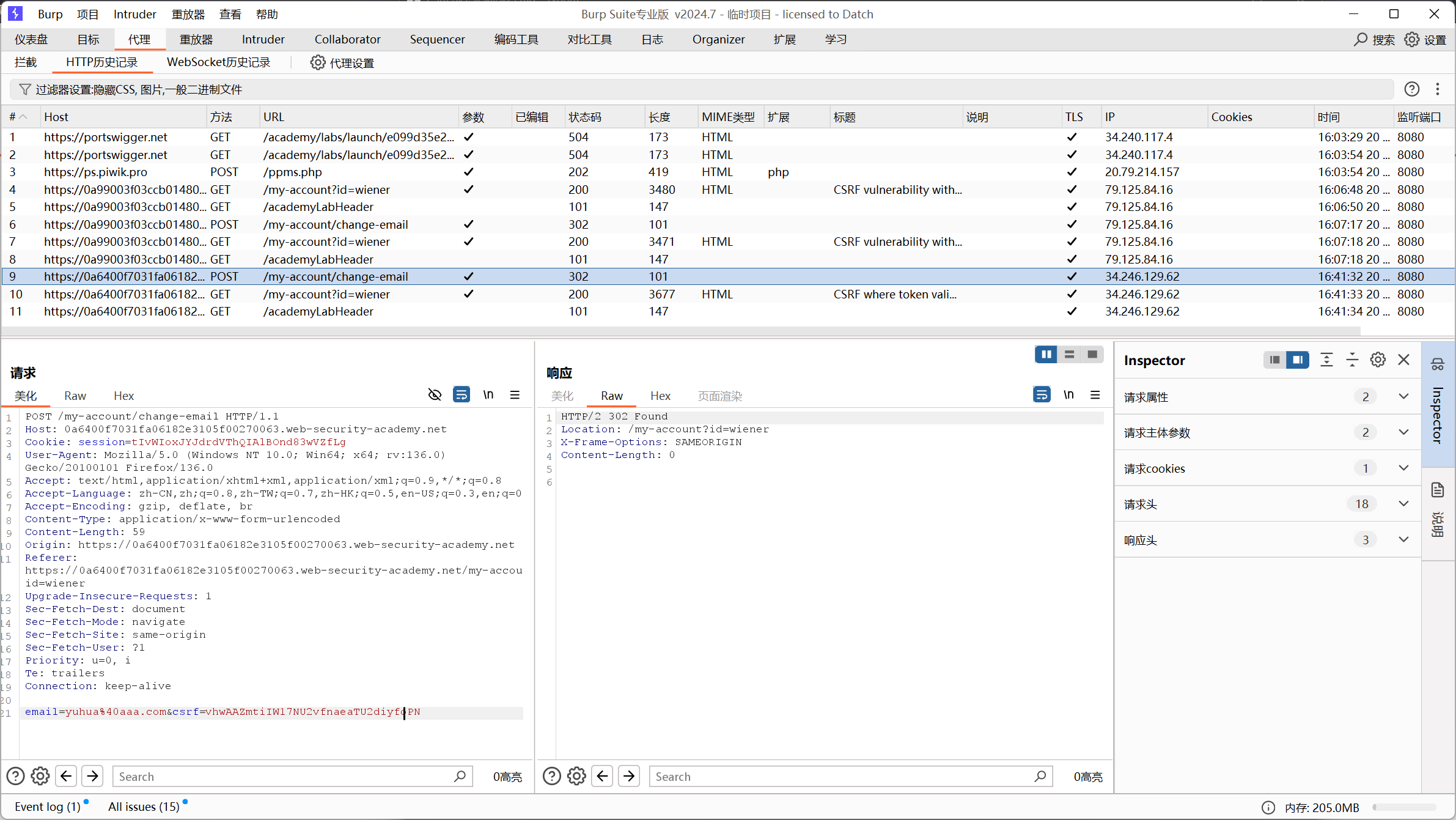Toggle show newline characters in request

point(488,395)
